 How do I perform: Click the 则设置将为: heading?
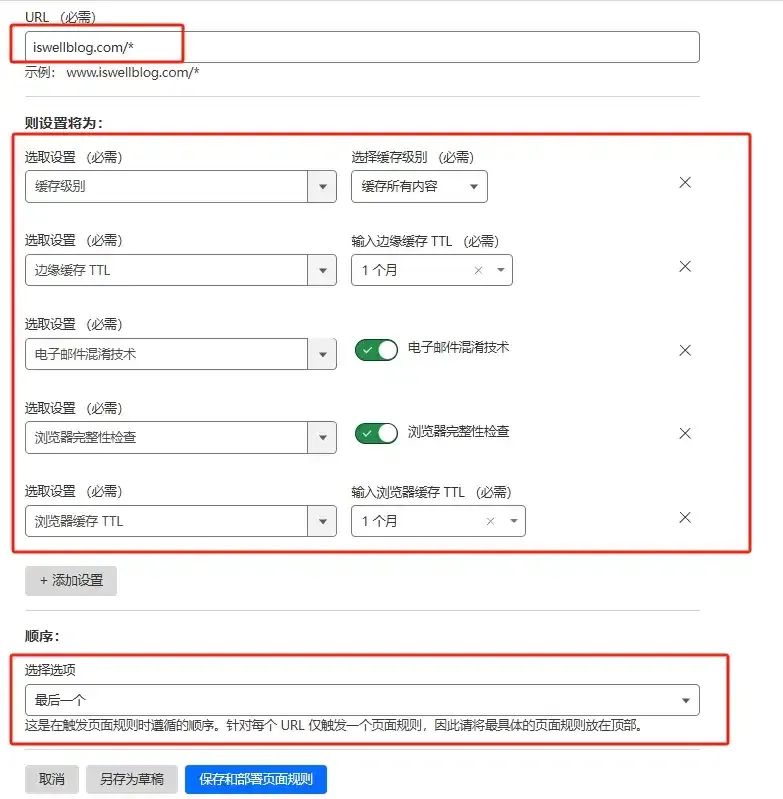click(64, 123)
